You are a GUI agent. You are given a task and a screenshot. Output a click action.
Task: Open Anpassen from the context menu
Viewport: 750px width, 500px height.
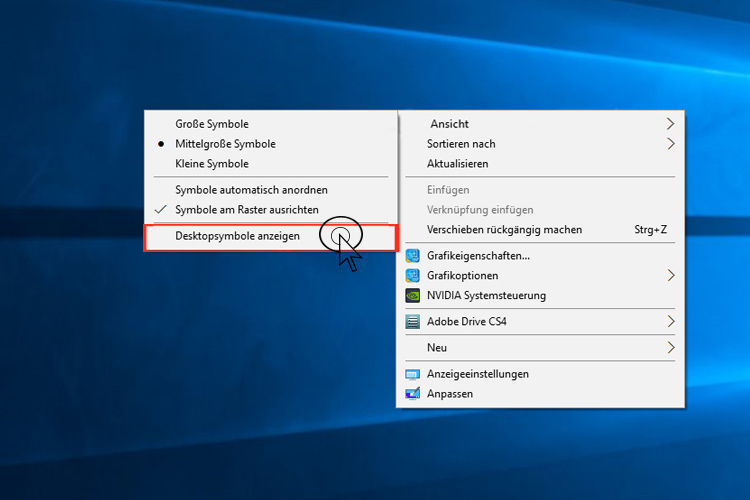[540, 394]
